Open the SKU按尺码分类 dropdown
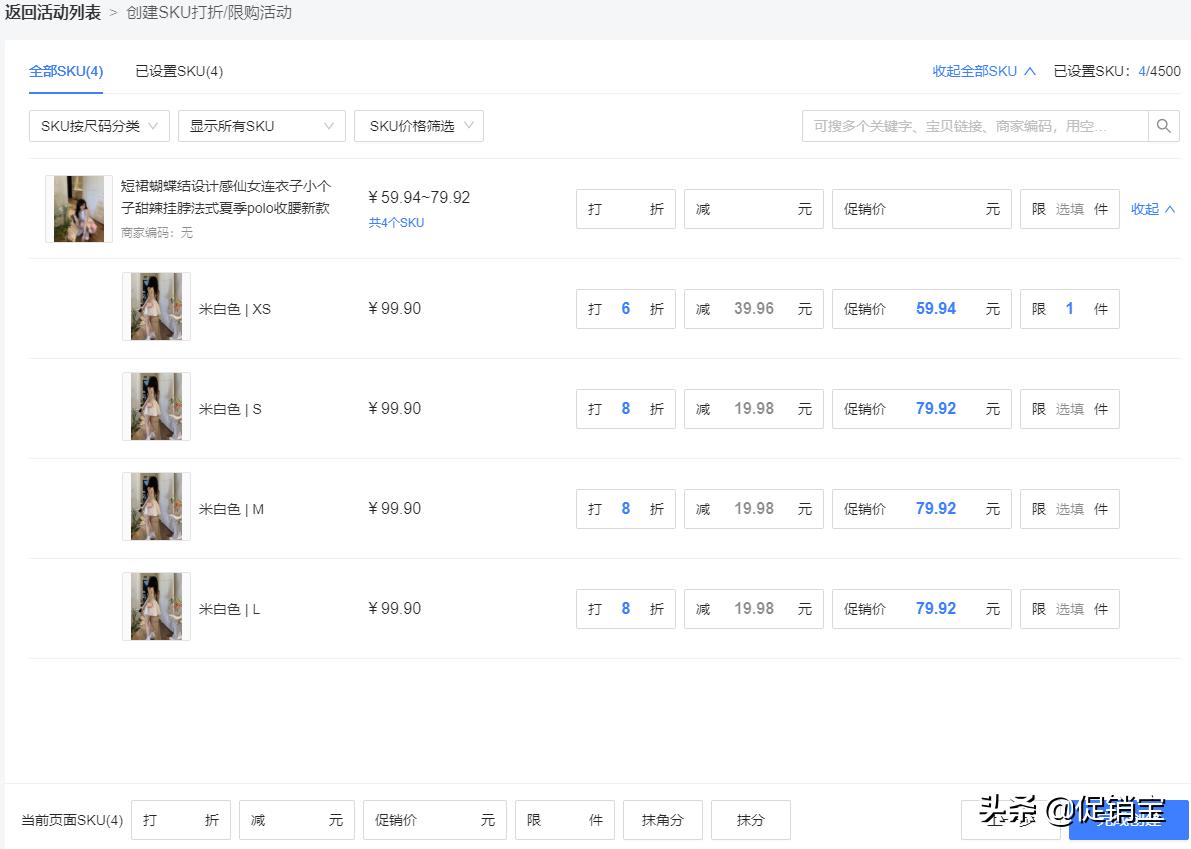This screenshot has width=1191, height=849. click(x=98, y=126)
